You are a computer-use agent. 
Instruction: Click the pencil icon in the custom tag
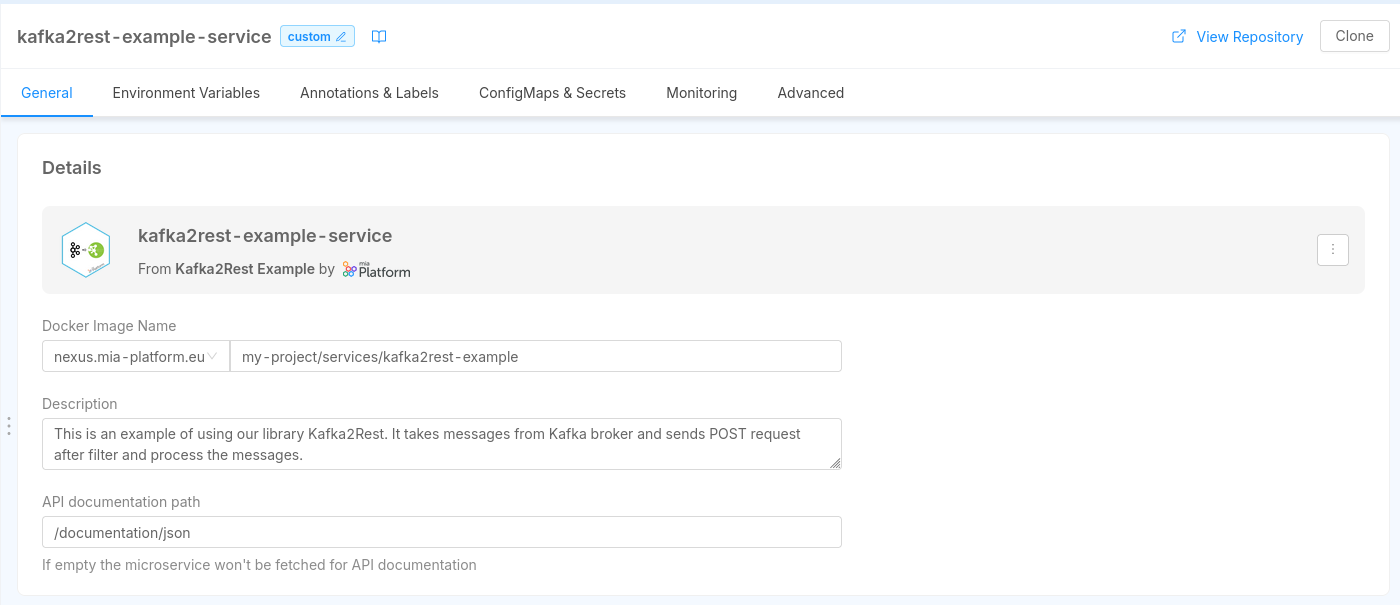point(341,37)
